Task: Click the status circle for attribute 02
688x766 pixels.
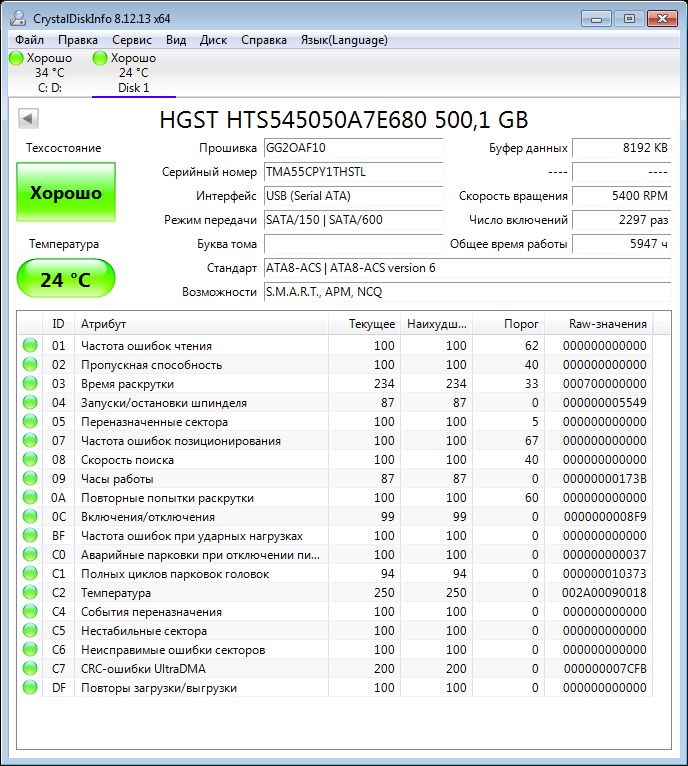Action: 30,364
